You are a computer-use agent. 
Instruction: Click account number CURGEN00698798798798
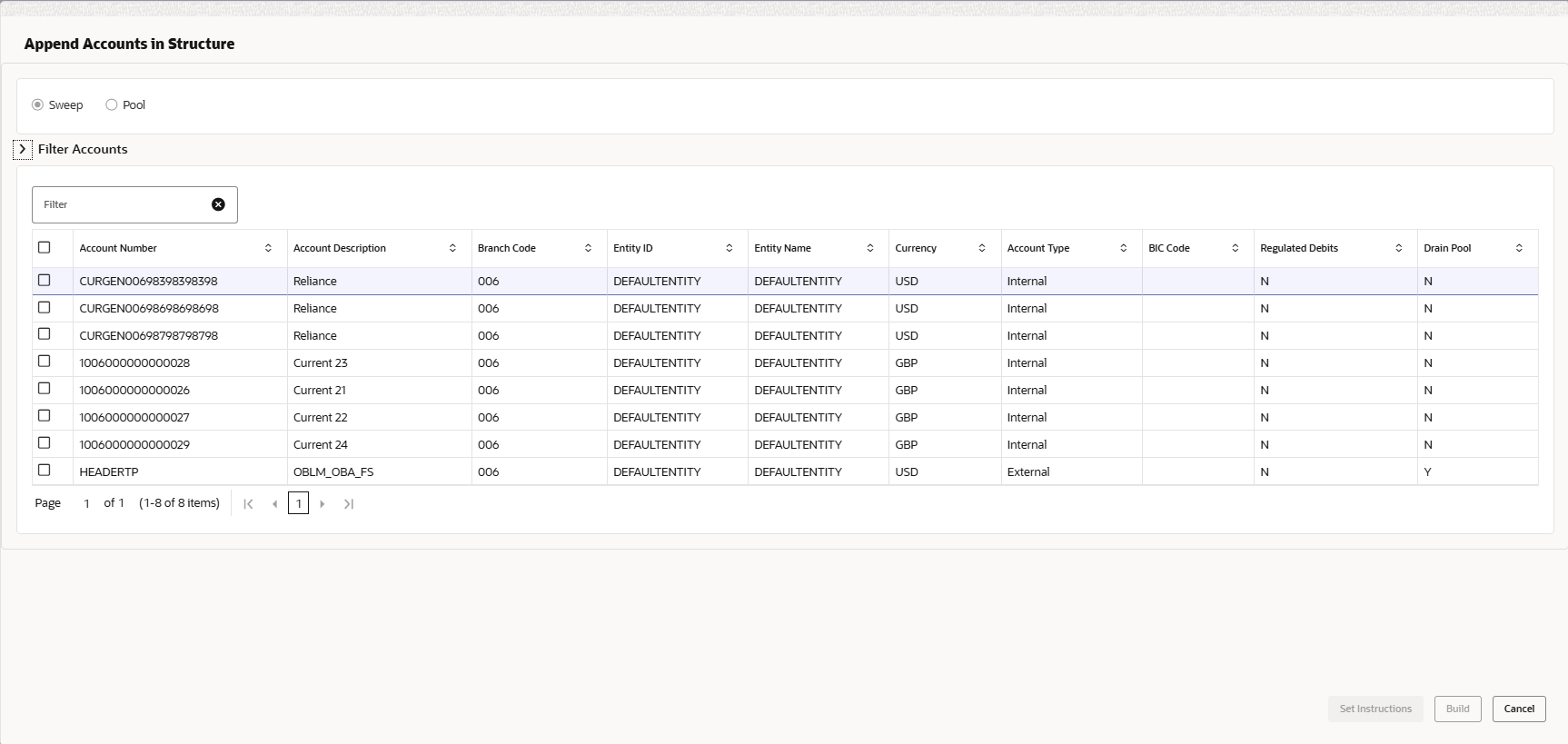[x=148, y=336]
